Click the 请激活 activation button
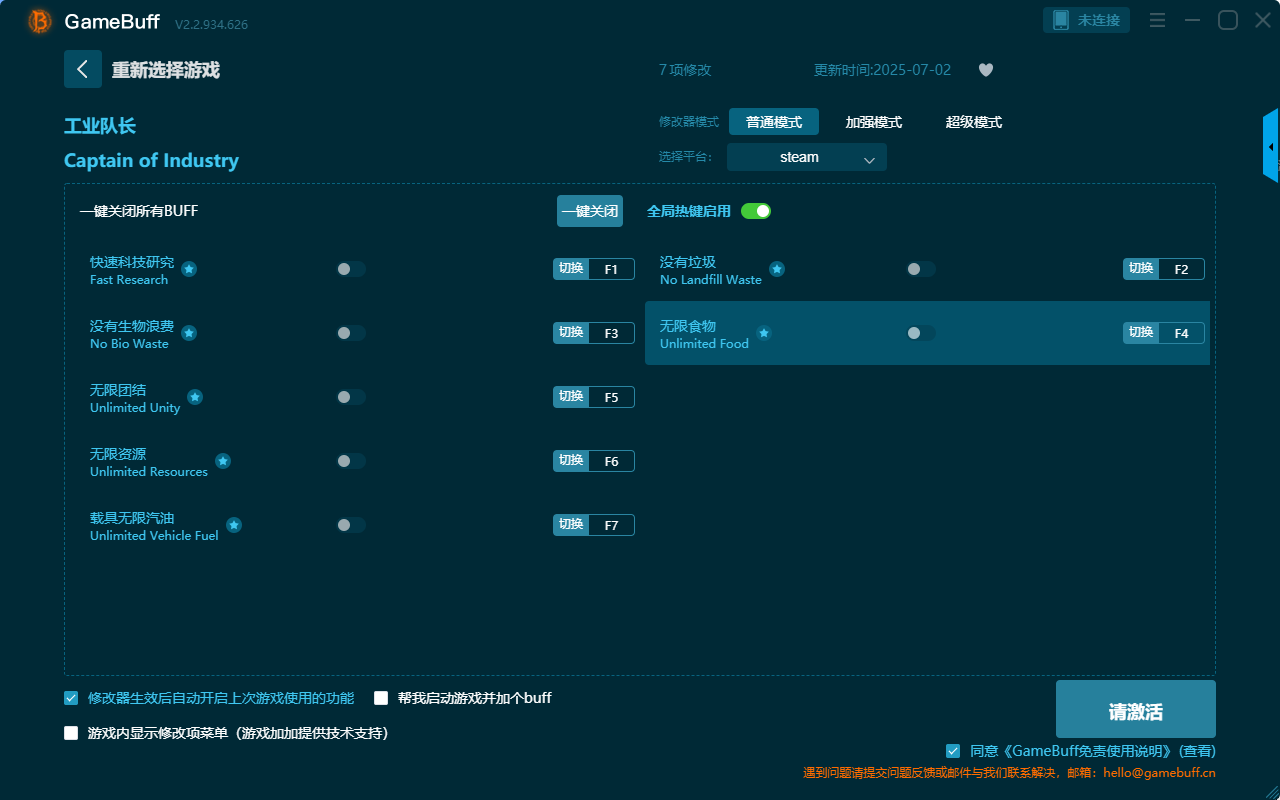The image size is (1280, 800). click(1135, 708)
